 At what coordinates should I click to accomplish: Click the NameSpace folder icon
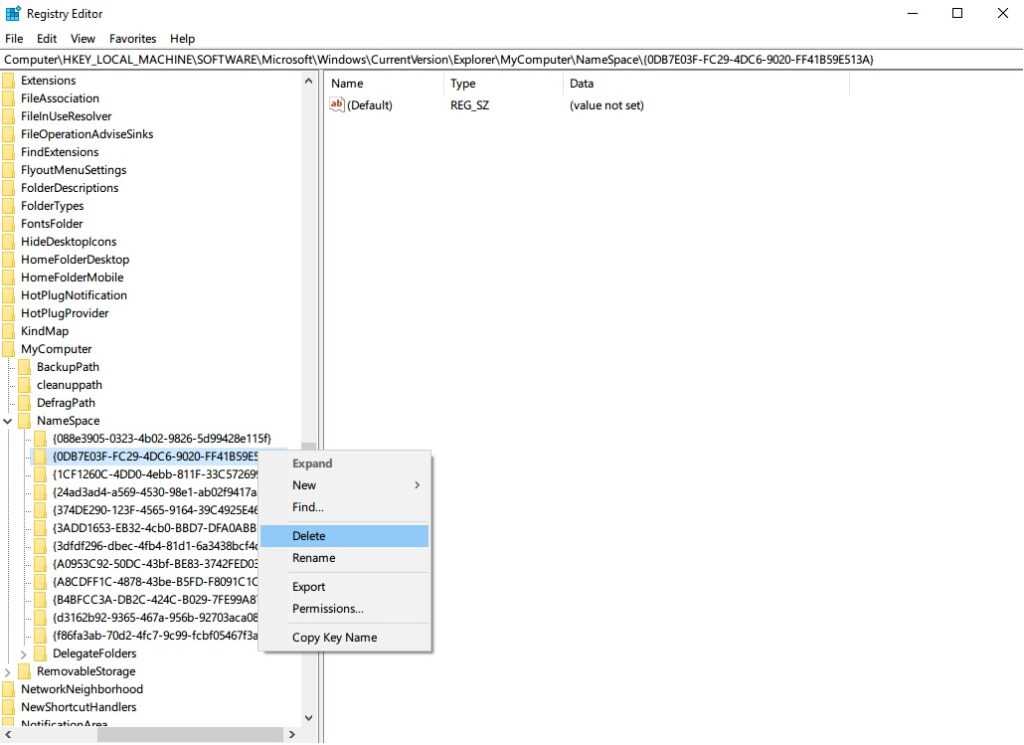click(24, 420)
